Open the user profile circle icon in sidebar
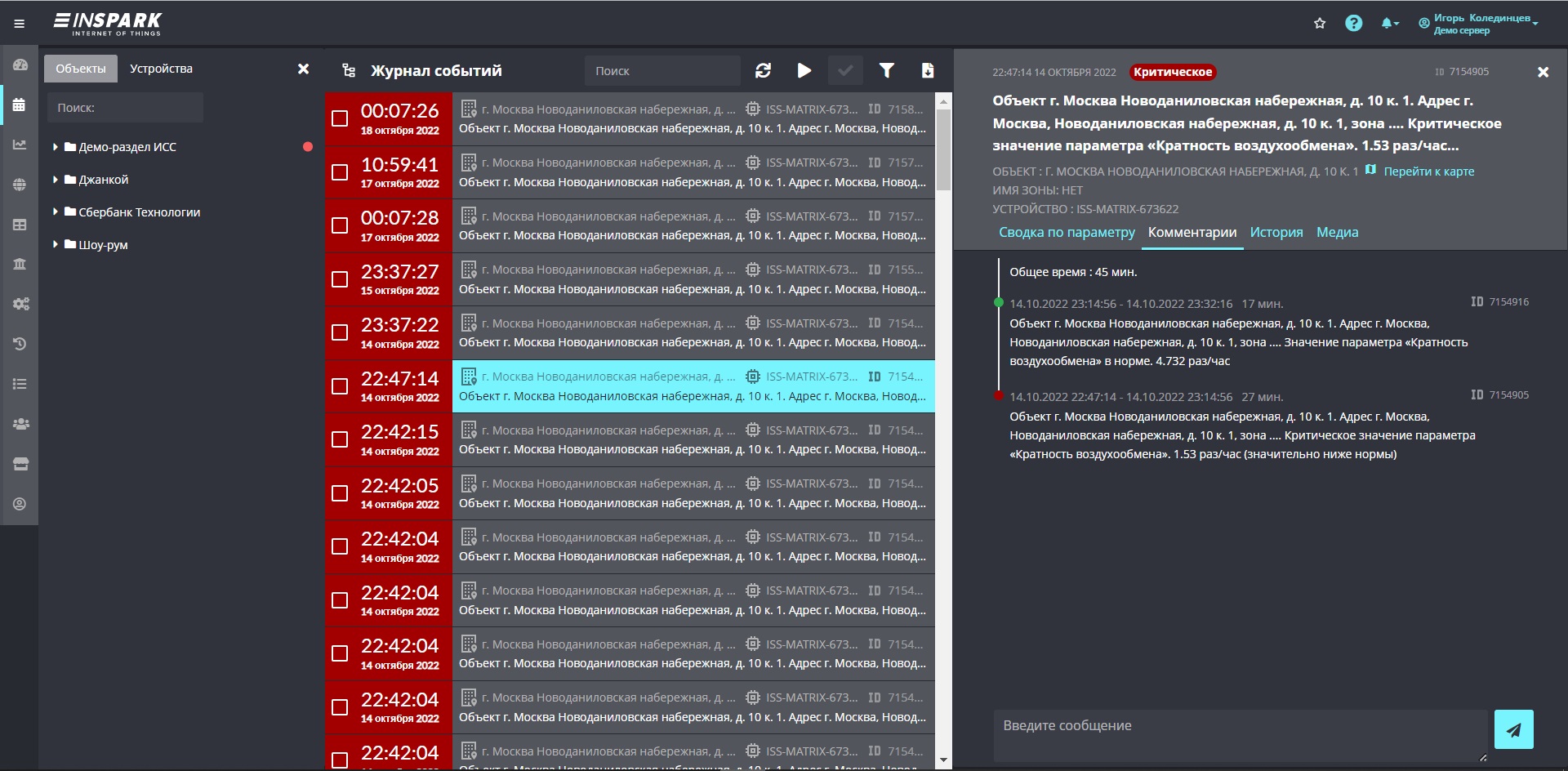 [20, 504]
